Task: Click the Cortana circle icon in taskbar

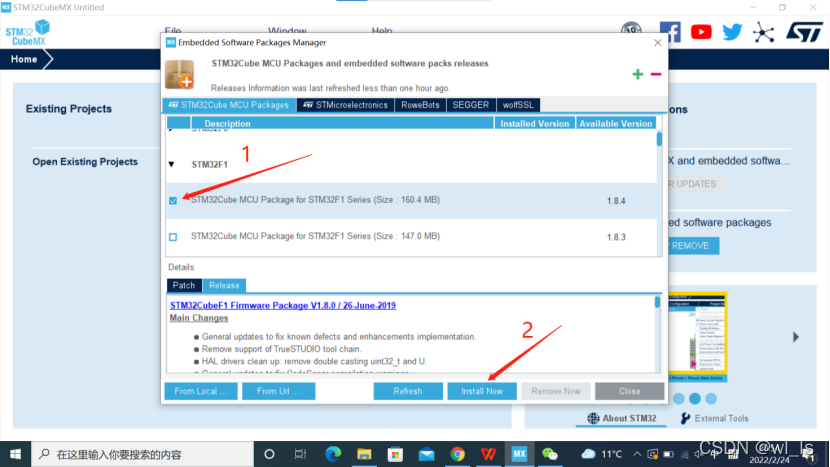Action: (269, 454)
